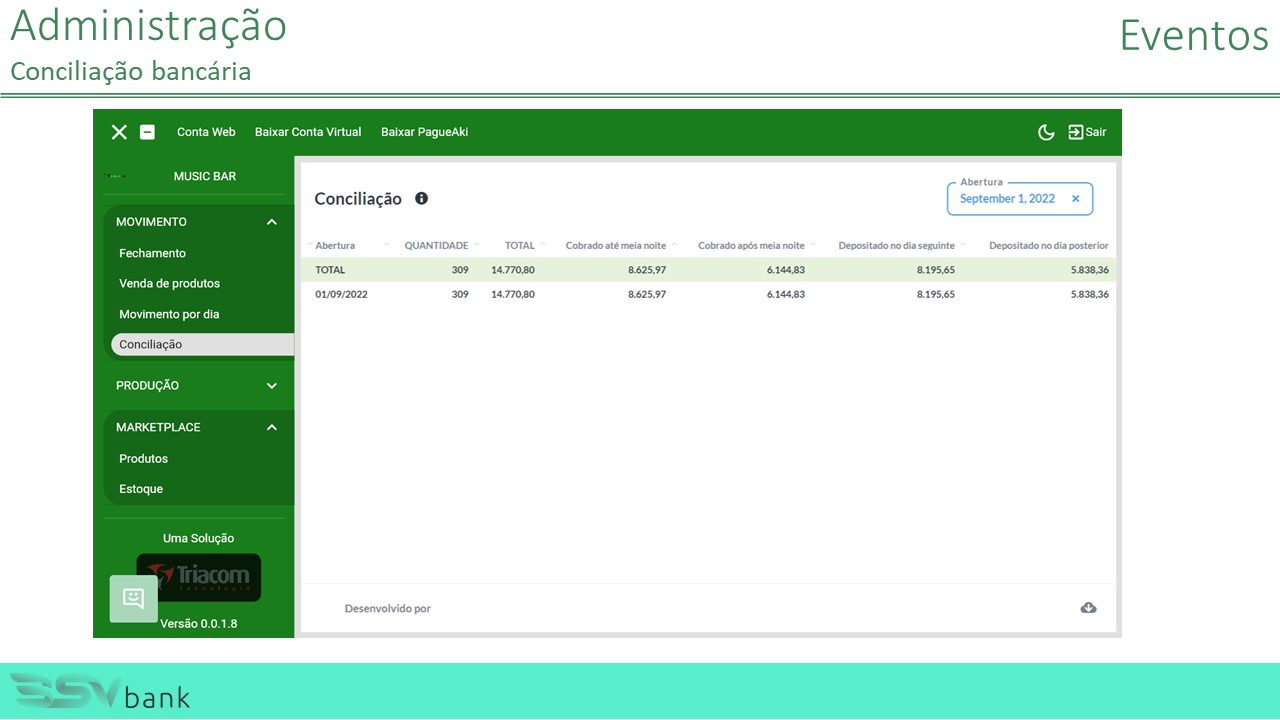Sort by TOTAL column header
1280x720 pixels.
tap(520, 245)
